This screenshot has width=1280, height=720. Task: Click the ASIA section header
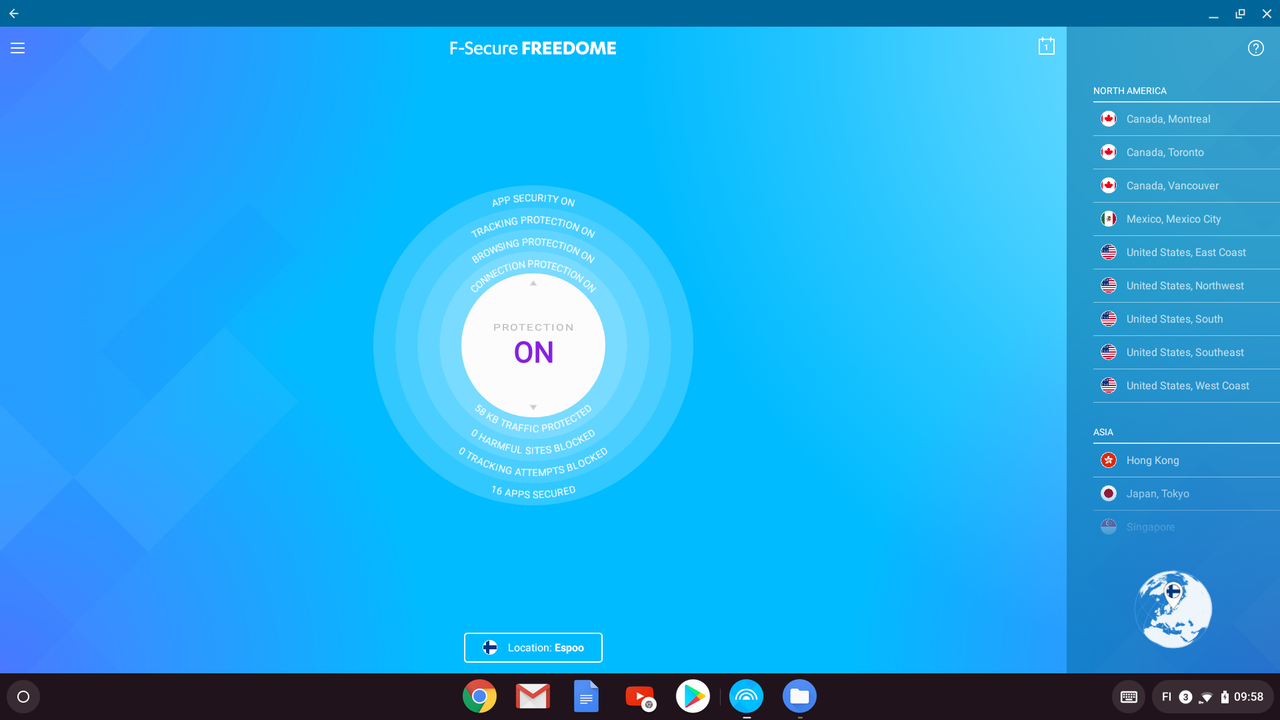coord(1103,432)
